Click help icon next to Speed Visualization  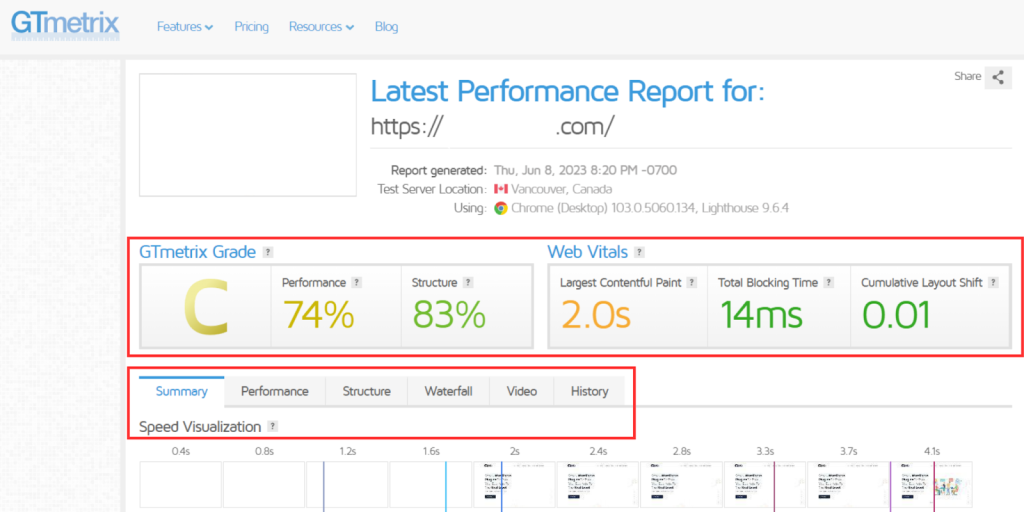[x=273, y=426]
